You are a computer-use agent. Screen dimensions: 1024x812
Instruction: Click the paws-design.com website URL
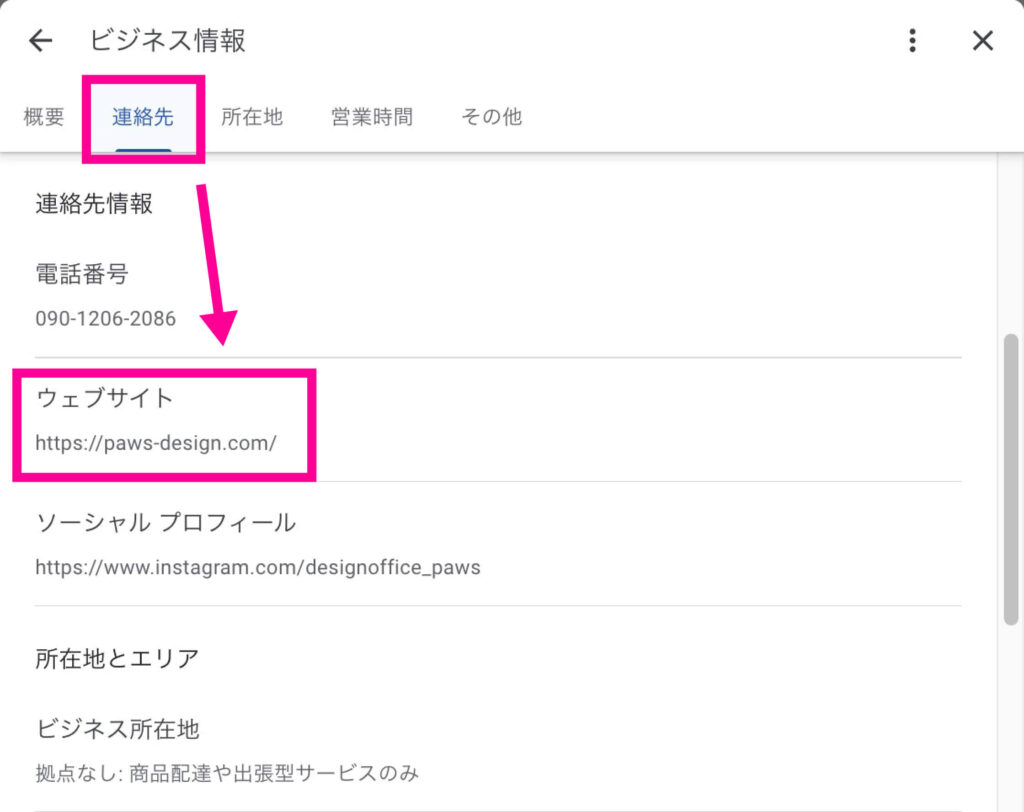point(156,443)
